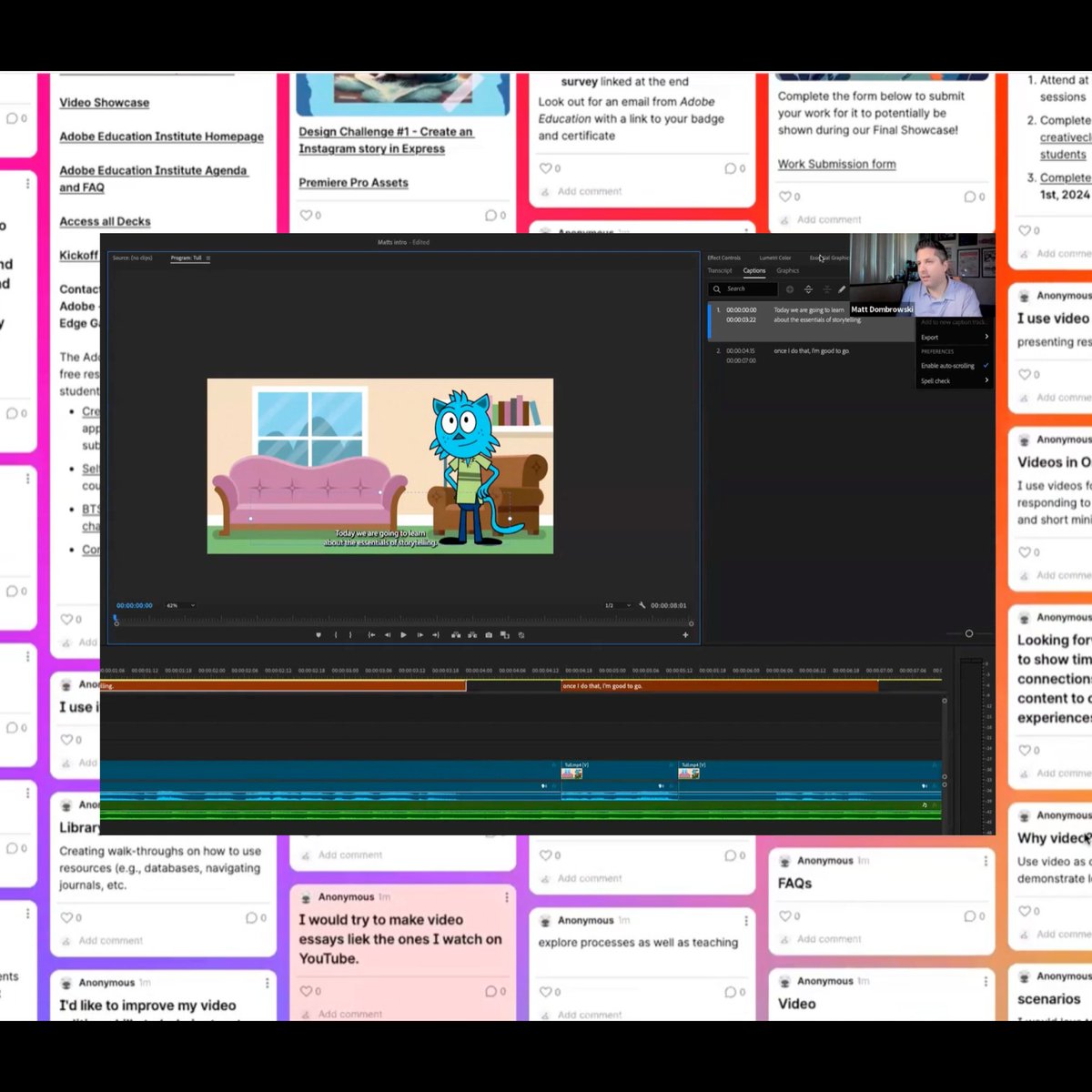Like the 'video essays' YouTube post
Screen dimensions: 1092x1092
[x=307, y=991]
